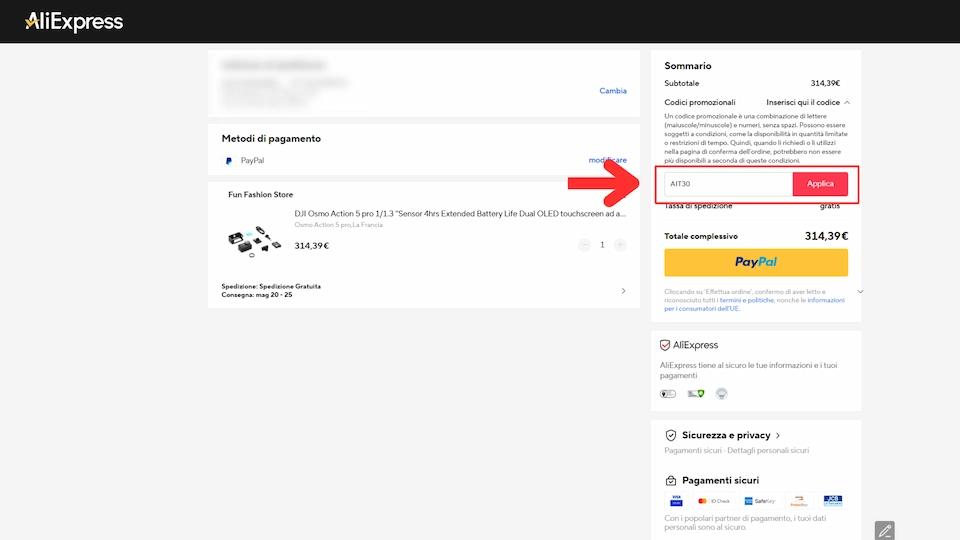Click the Sommario heading

688,66
